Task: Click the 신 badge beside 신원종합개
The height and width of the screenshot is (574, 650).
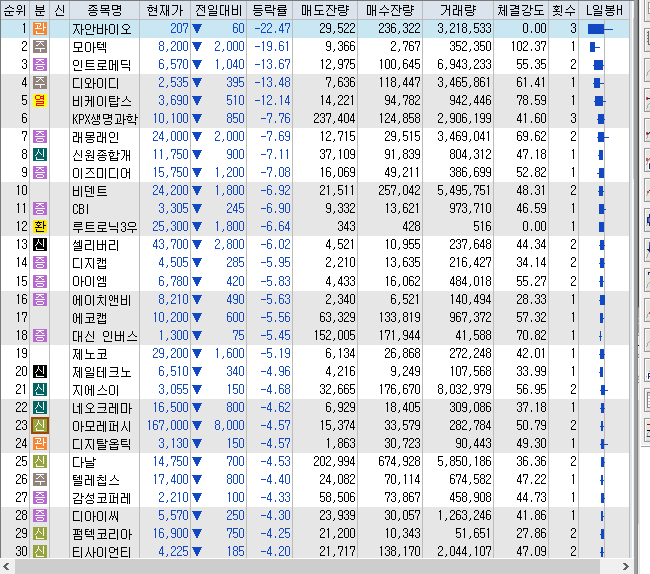Action: (x=40, y=155)
